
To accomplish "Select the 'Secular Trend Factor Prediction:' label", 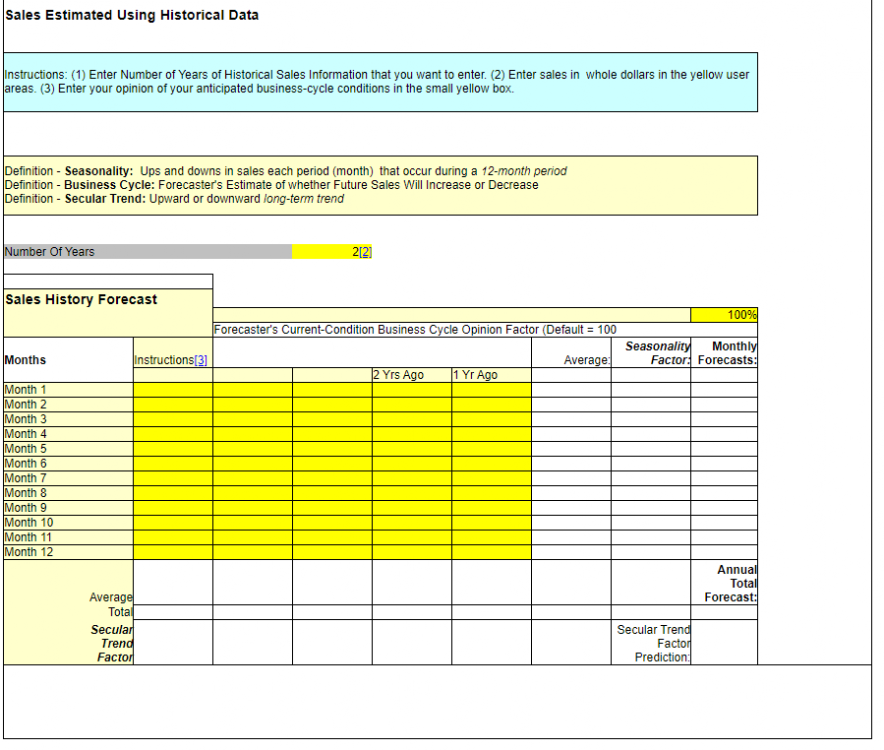I will 653,643.
